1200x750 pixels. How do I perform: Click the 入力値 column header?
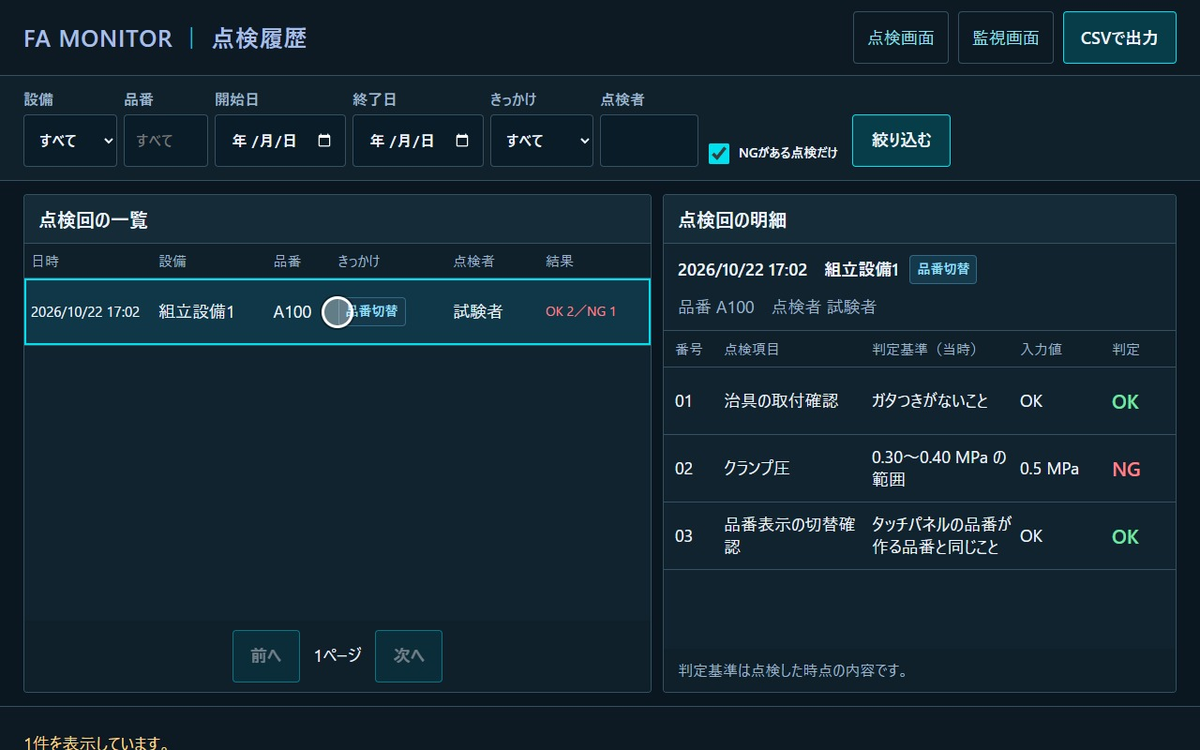coord(1040,349)
